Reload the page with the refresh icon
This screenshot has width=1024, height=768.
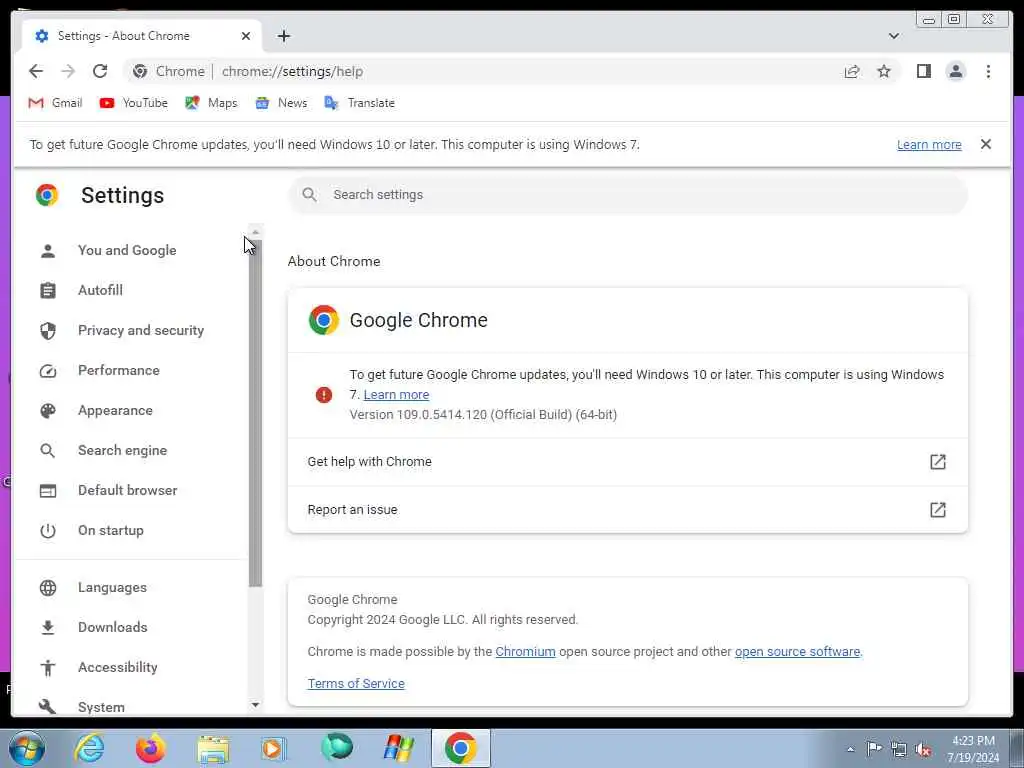pos(100,71)
